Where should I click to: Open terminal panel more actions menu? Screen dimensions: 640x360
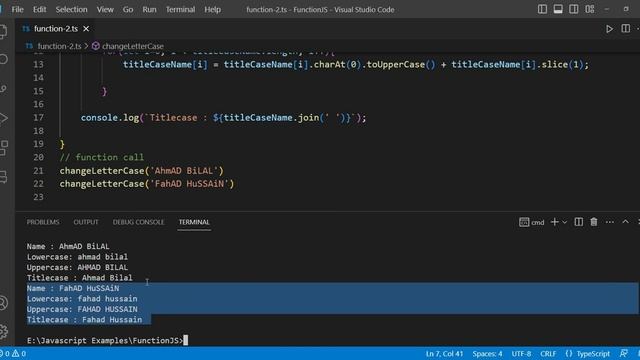pos(610,222)
